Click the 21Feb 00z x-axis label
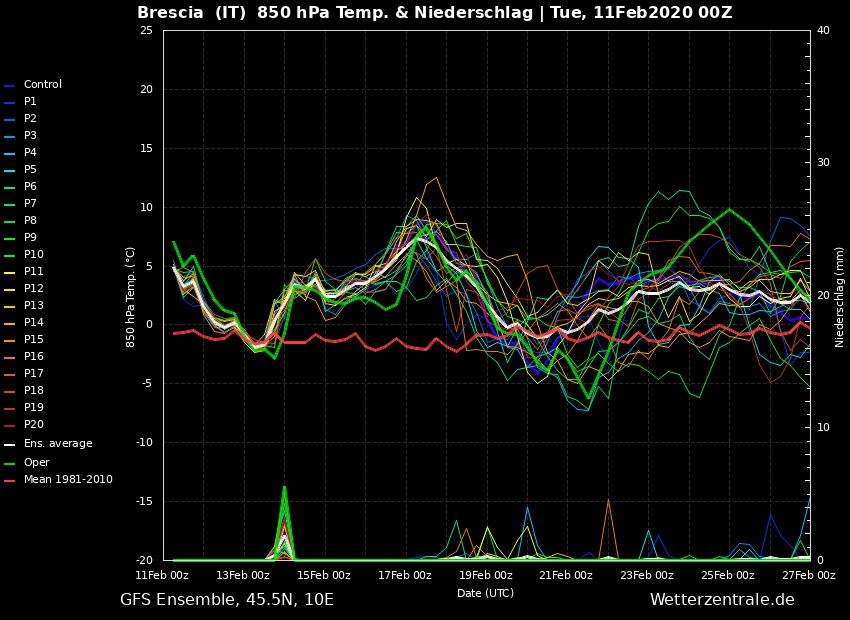850x620 pixels. pos(566,575)
